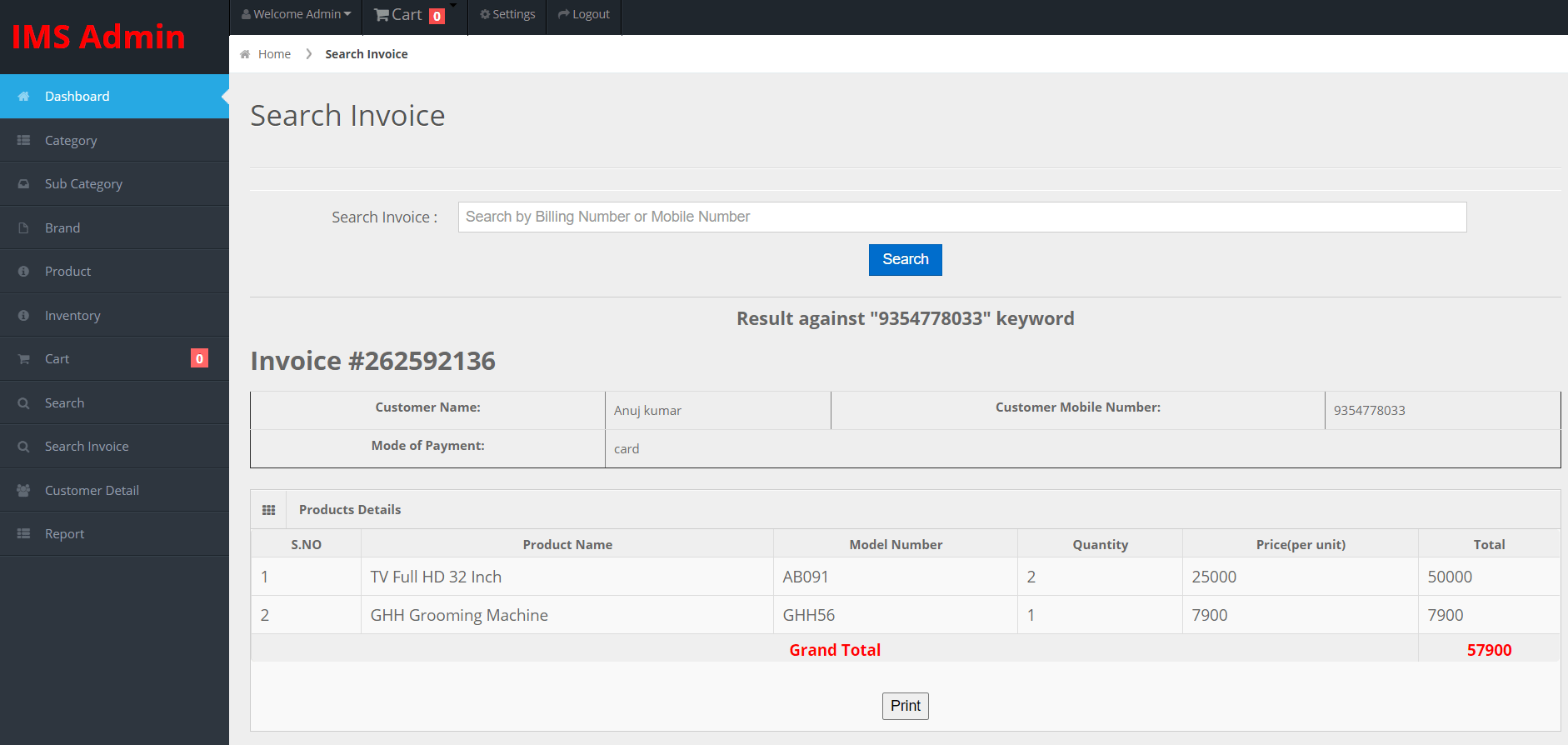Click the Welcome Admin user icon
The width and height of the screenshot is (1568, 745).
(x=246, y=14)
